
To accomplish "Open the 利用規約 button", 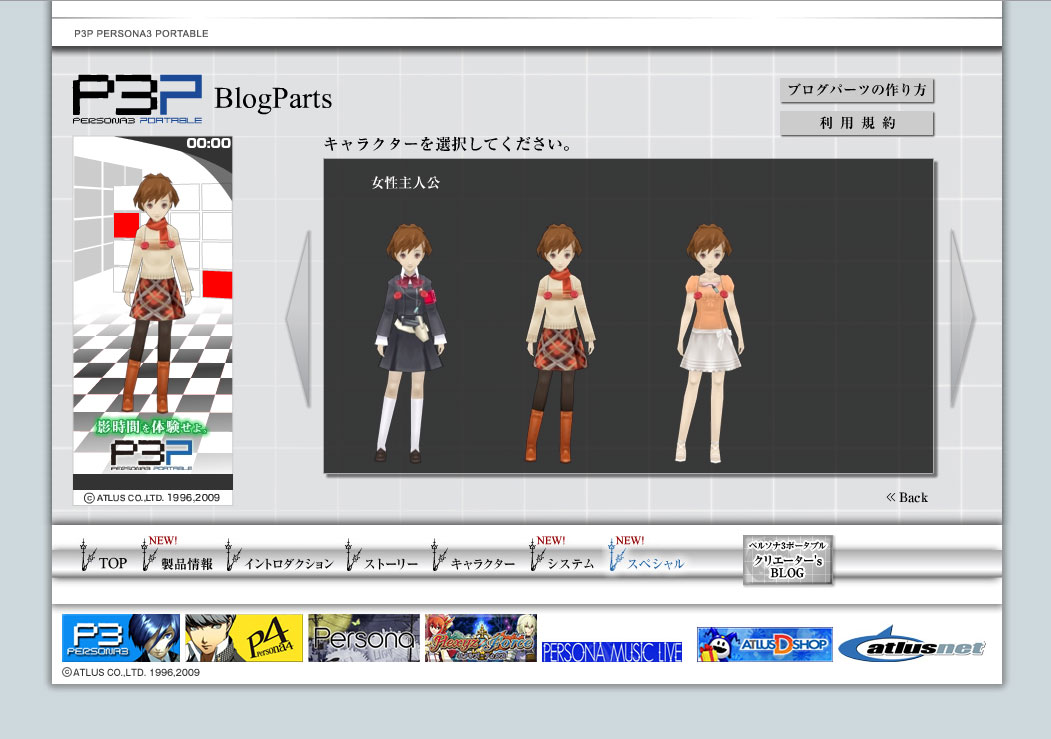I will tap(857, 123).
